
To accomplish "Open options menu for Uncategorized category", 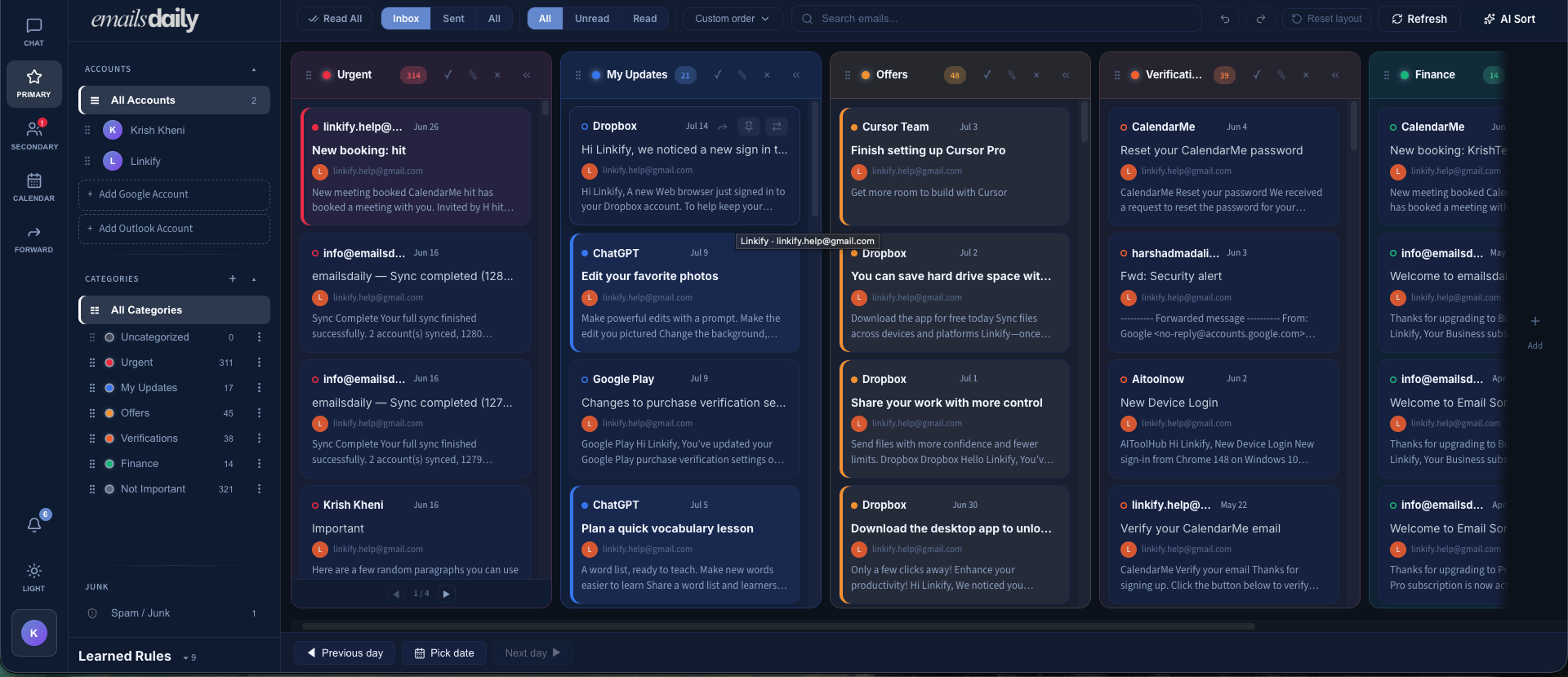I will 259,337.
